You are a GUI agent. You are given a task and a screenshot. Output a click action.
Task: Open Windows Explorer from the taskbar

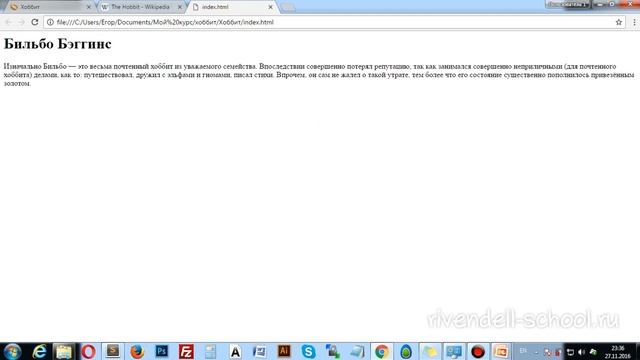coord(63,351)
